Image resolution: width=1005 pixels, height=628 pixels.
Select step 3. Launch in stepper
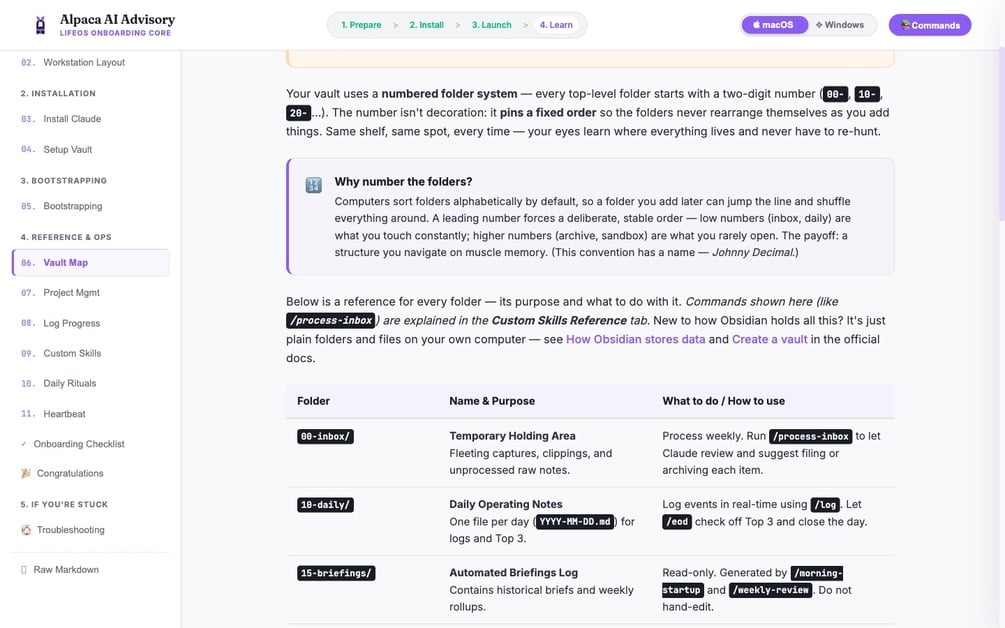tap(492, 25)
